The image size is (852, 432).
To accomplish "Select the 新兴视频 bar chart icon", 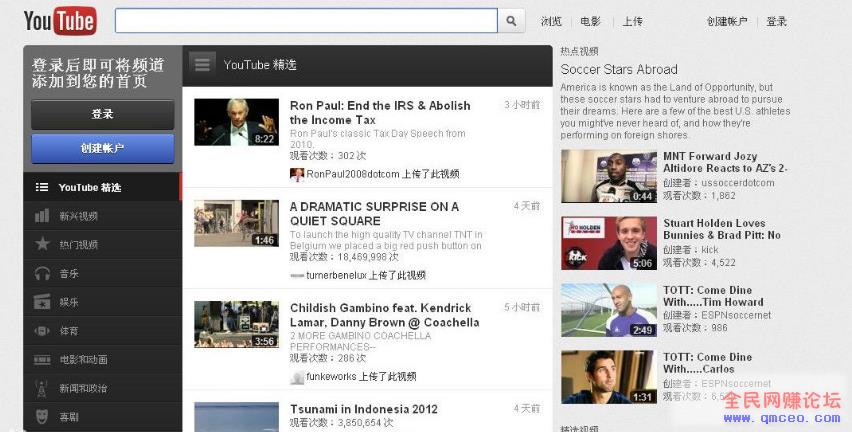I will [42, 216].
